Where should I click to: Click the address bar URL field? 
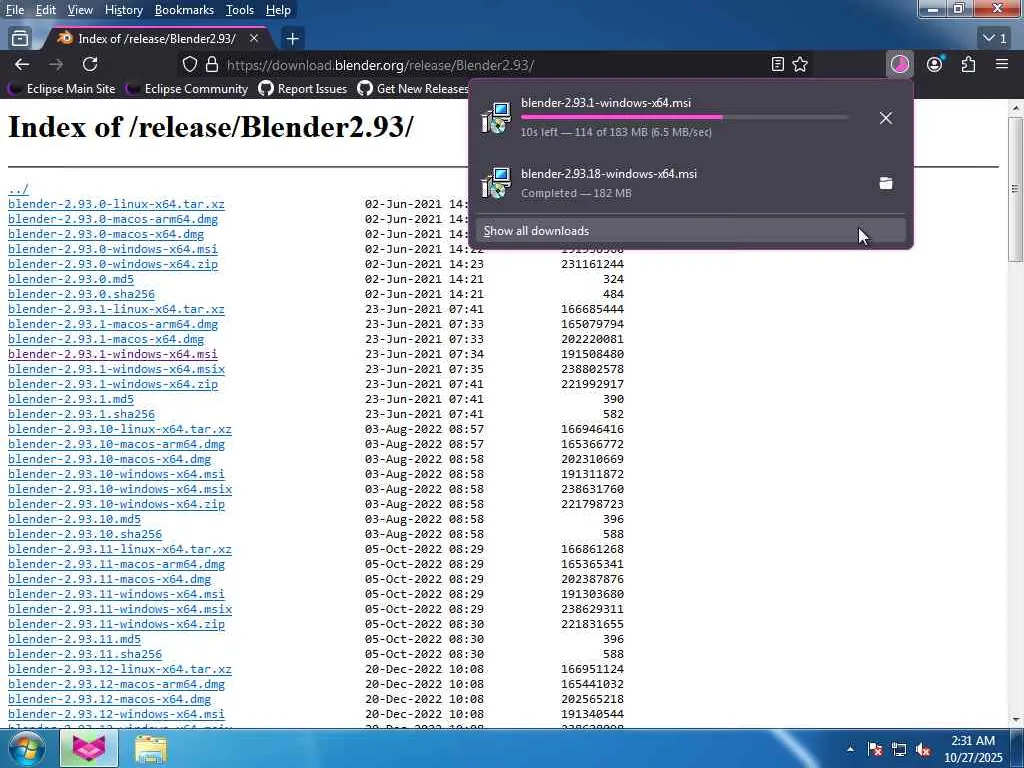[493, 65]
